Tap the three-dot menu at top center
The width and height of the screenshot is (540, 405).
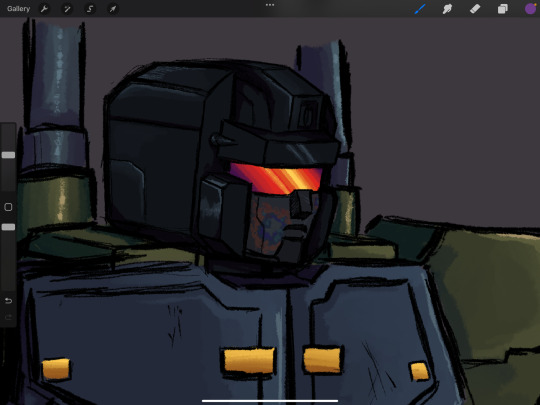coord(270,5)
